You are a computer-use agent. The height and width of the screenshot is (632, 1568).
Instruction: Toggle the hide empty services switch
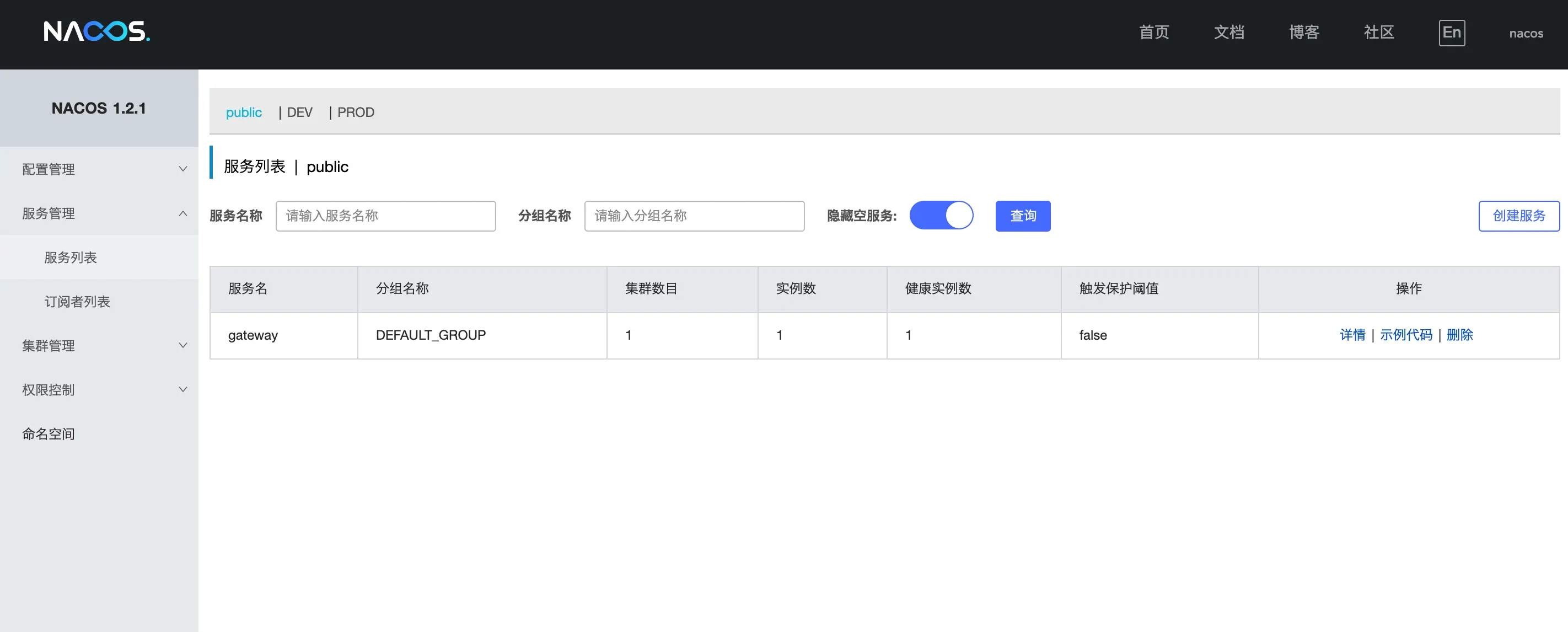coord(941,216)
